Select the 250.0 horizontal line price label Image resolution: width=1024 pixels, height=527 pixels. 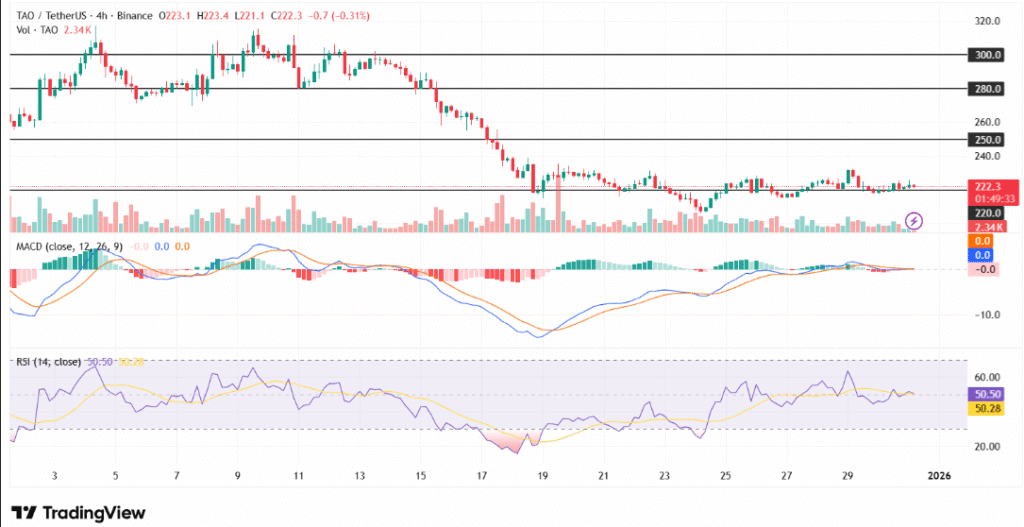pyautogui.click(x=988, y=140)
